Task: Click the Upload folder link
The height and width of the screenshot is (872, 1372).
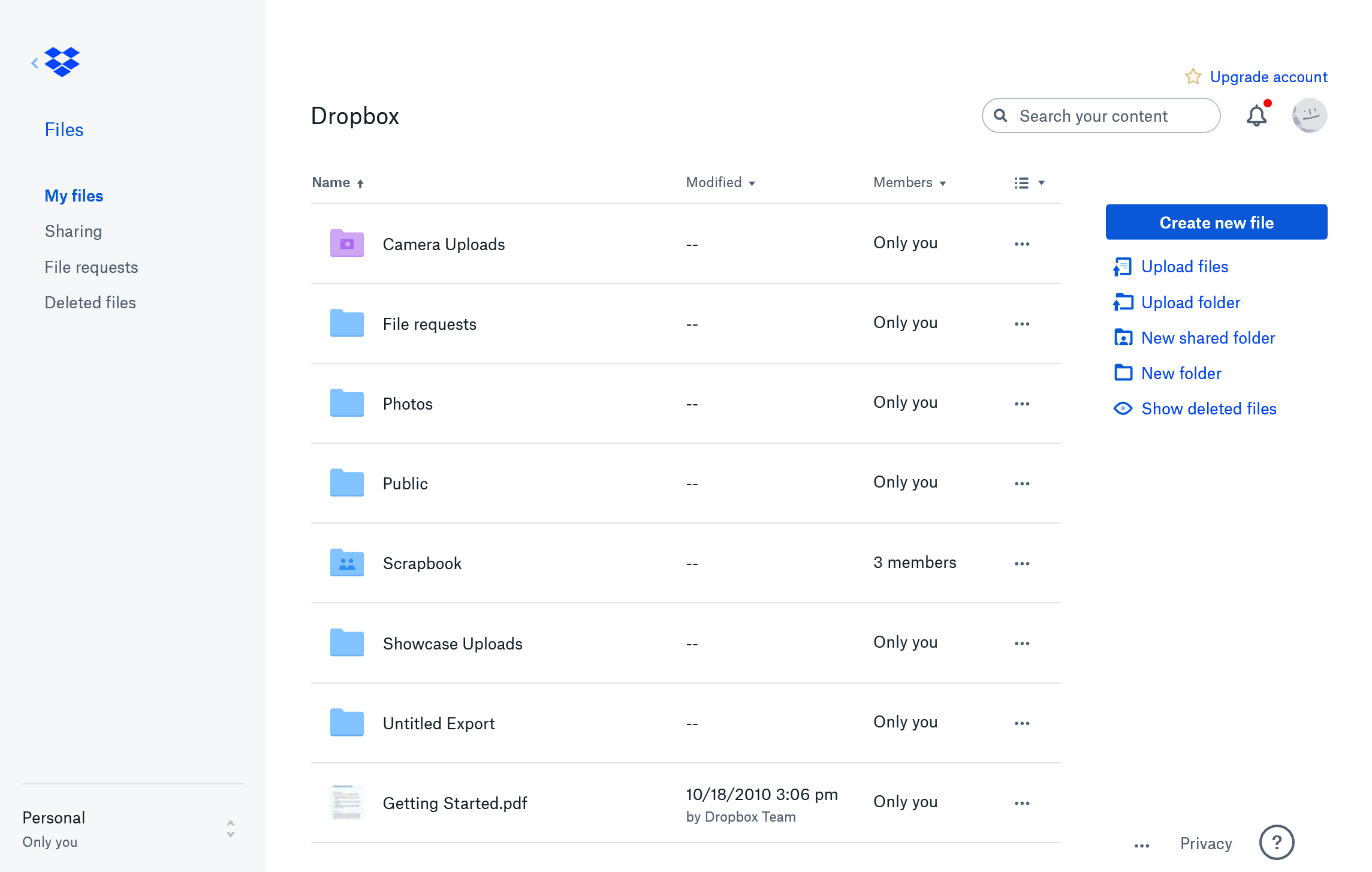Action: [1190, 302]
